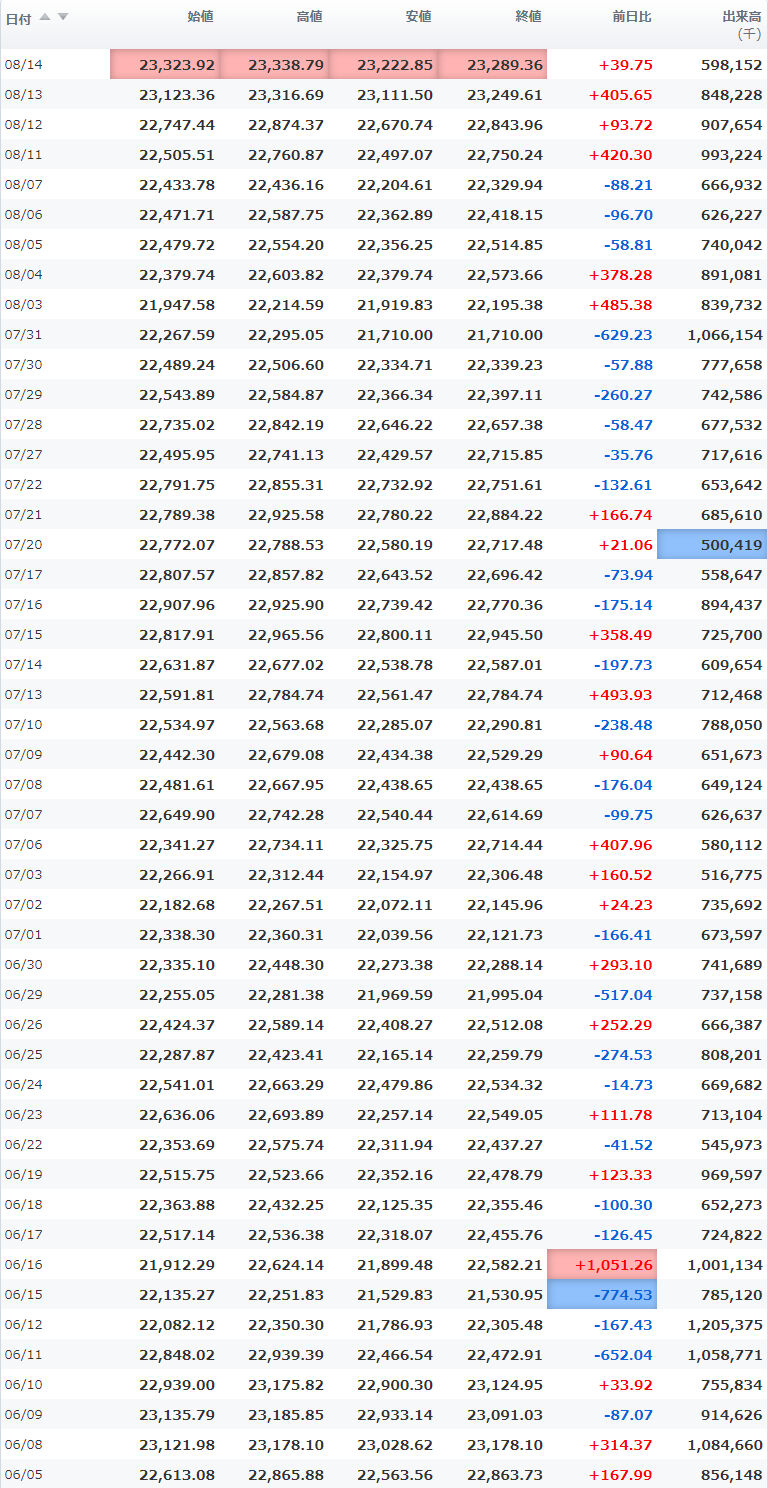The width and height of the screenshot is (768, 1488).
Task: Select the -629.23 change on 07/31
Action: [x=624, y=334]
